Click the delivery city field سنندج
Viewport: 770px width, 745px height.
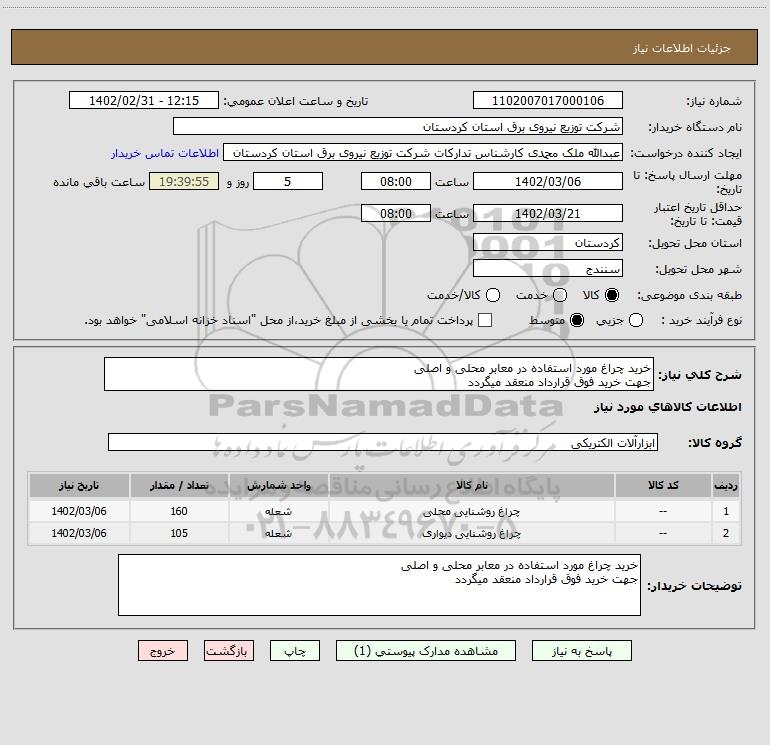coord(548,268)
